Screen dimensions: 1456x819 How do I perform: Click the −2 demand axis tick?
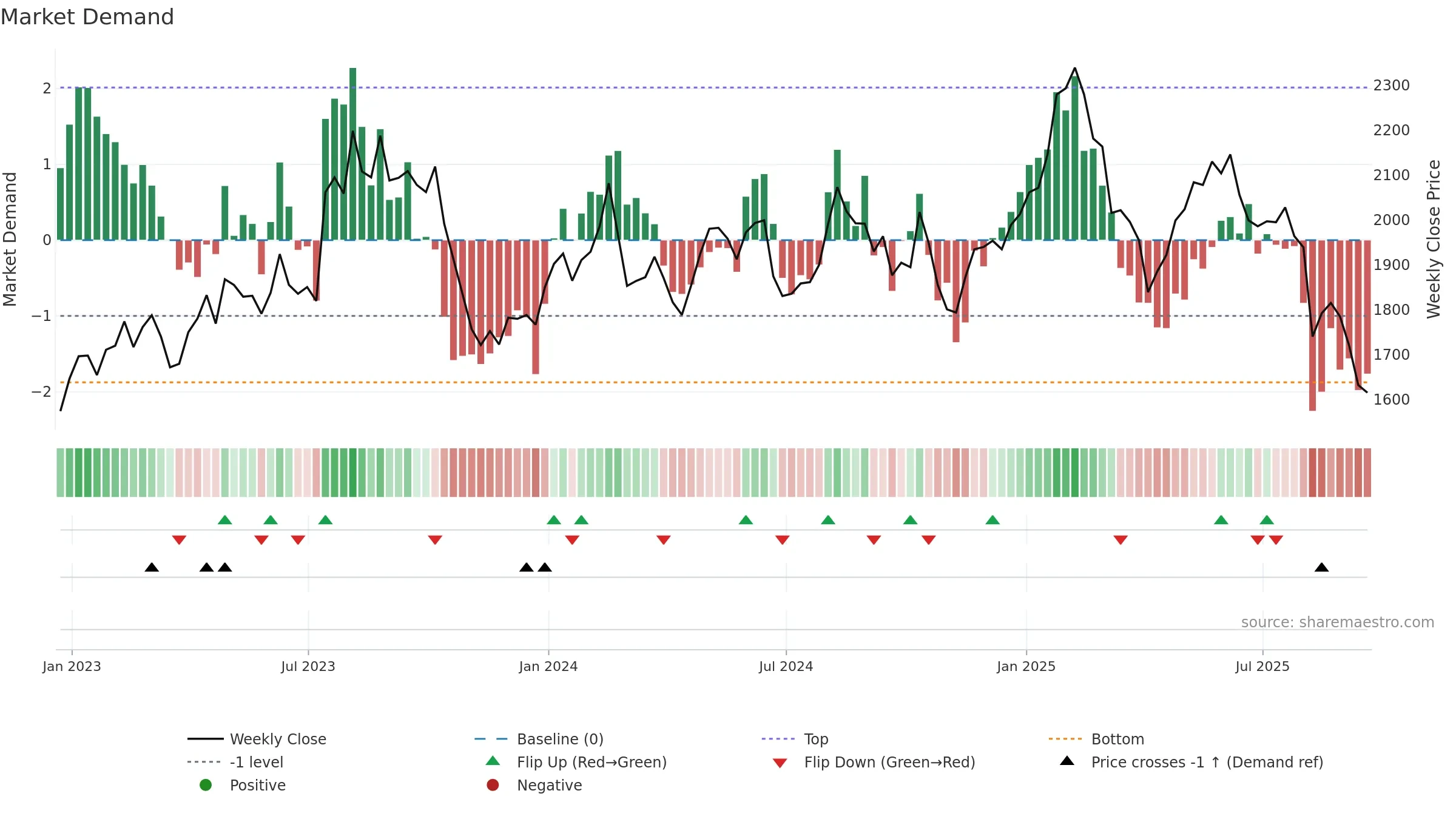pyautogui.click(x=41, y=392)
